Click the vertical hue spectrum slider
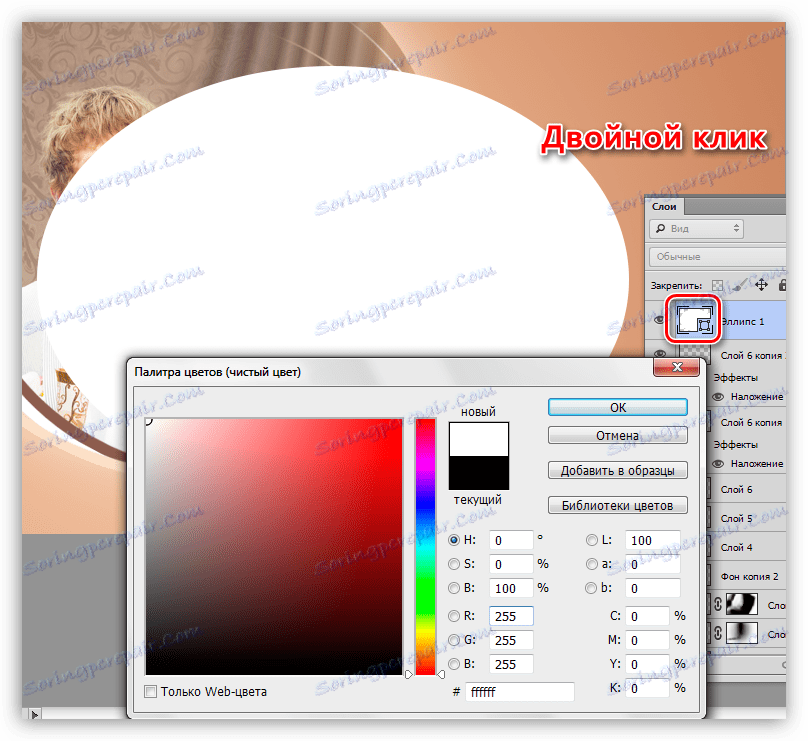This screenshot has width=808, height=741. [425, 546]
